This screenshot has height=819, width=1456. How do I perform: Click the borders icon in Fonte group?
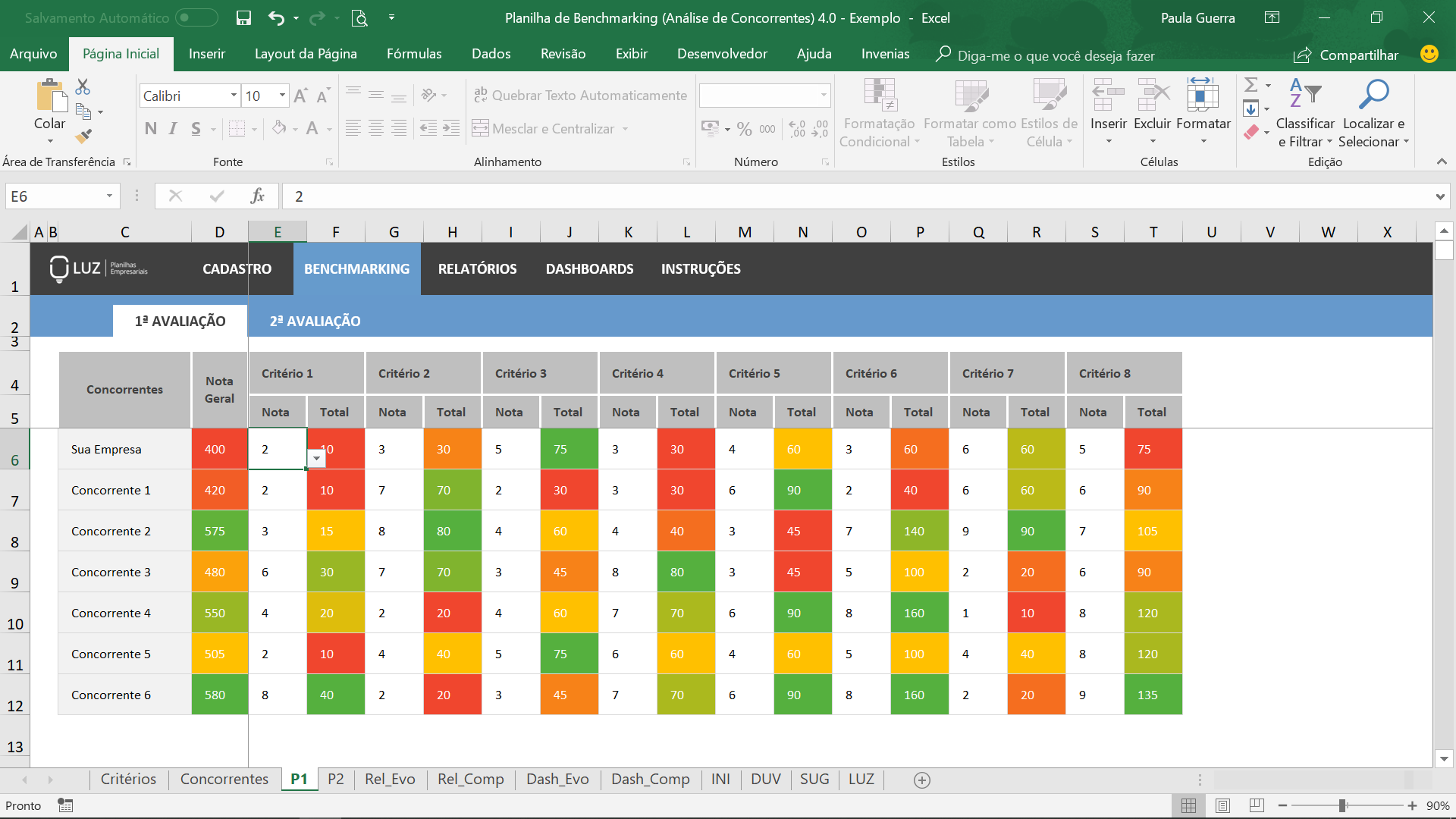click(x=237, y=129)
